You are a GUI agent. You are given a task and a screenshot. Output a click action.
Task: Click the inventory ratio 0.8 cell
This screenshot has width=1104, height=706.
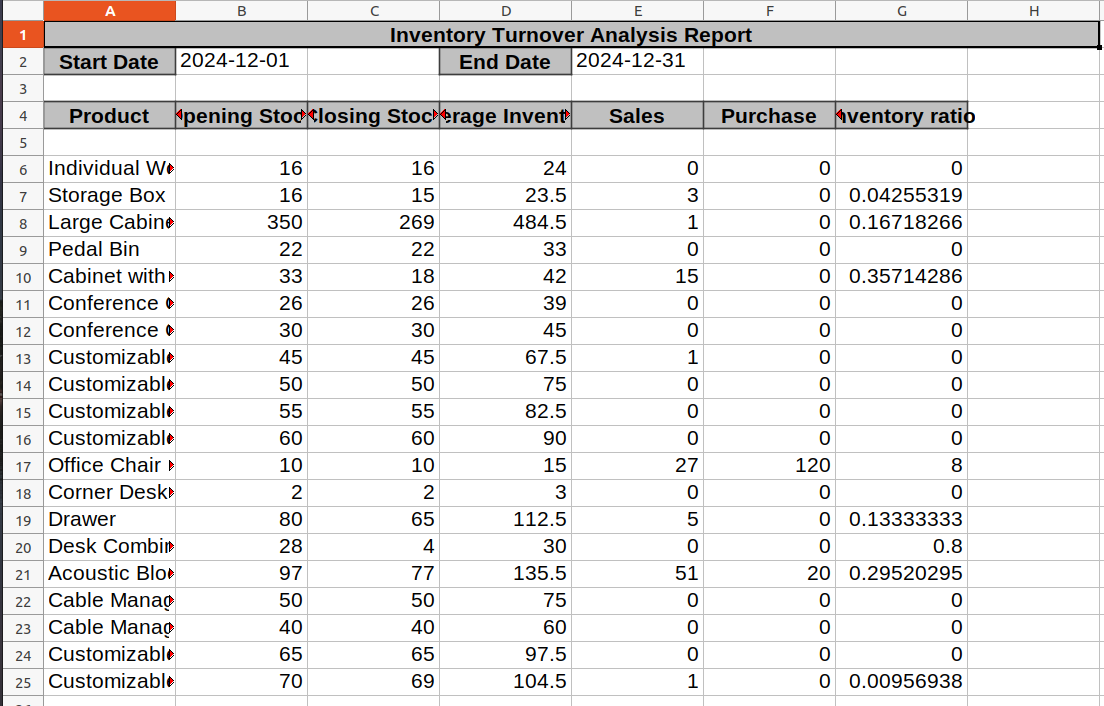901,547
